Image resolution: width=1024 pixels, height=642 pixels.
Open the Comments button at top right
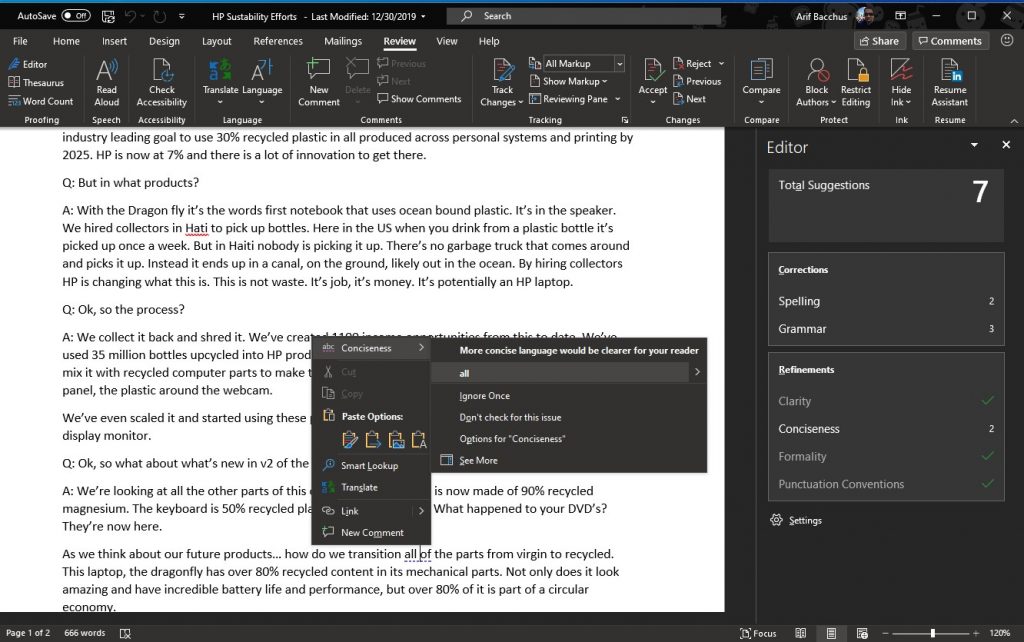point(950,40)
